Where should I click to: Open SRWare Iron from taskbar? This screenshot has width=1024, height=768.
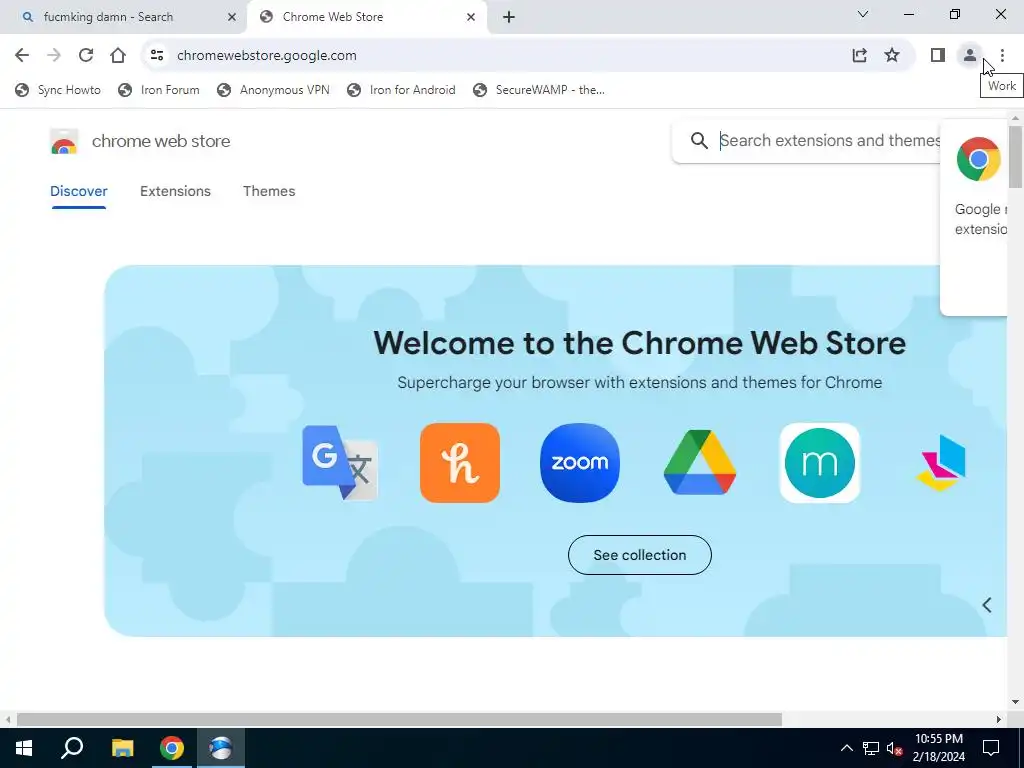click(221, 748)
